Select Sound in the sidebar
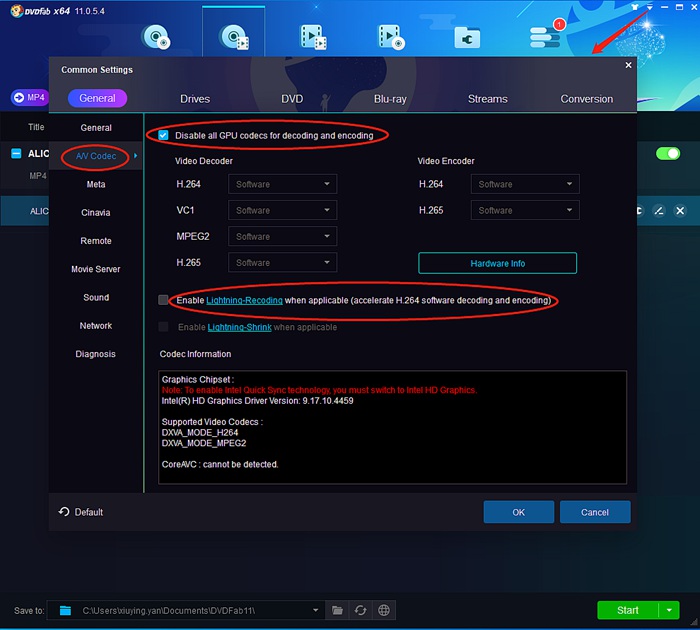 click(96, 297)
